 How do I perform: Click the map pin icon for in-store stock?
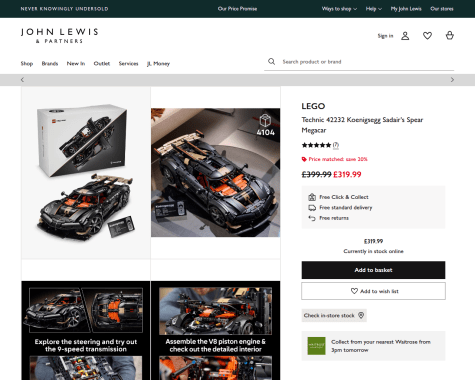point(361,315)
